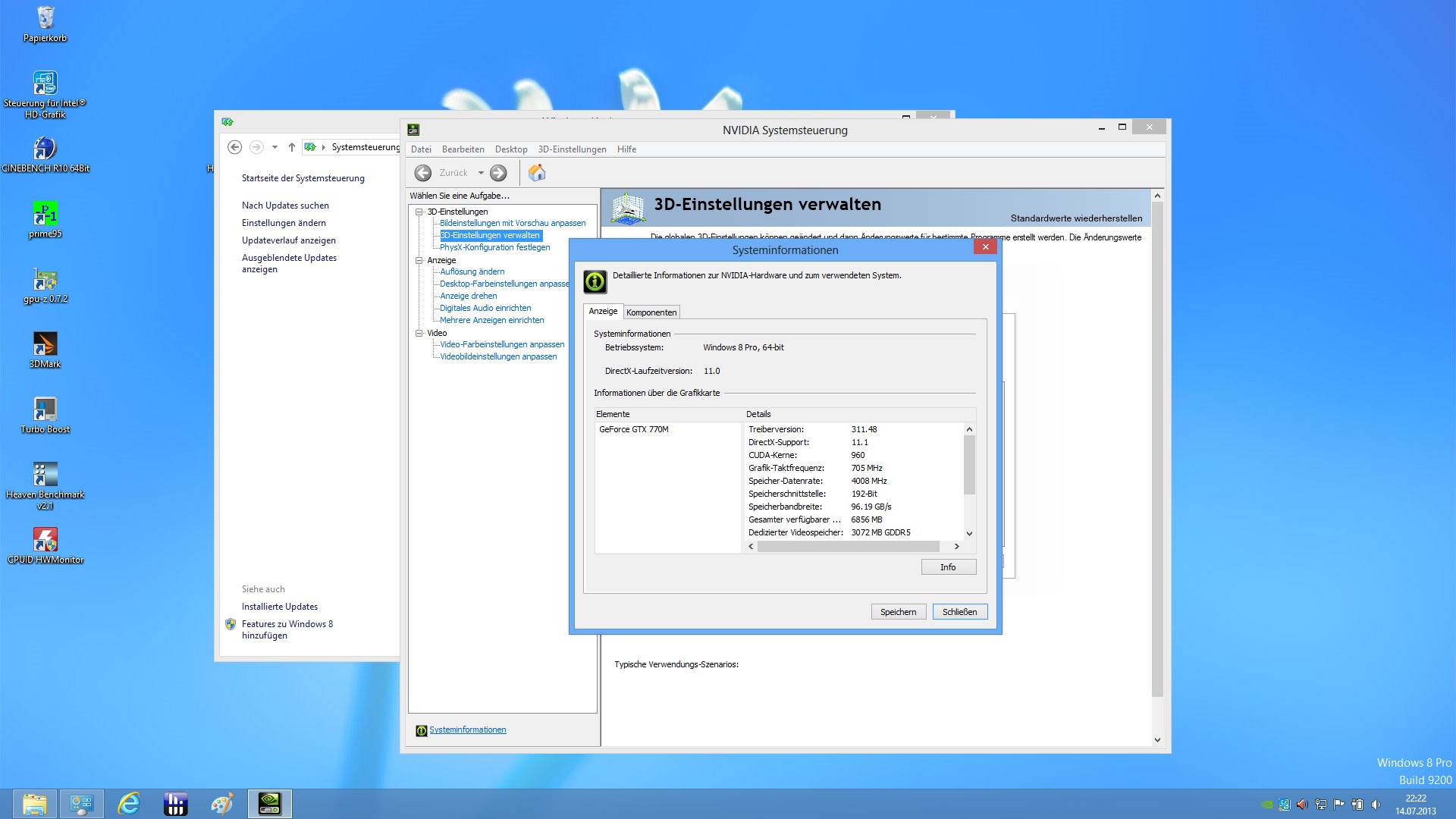The image size is (1456, 819).
Task: Launch the prime95 desktop shortcut
Action: click(x=45, y=219)
